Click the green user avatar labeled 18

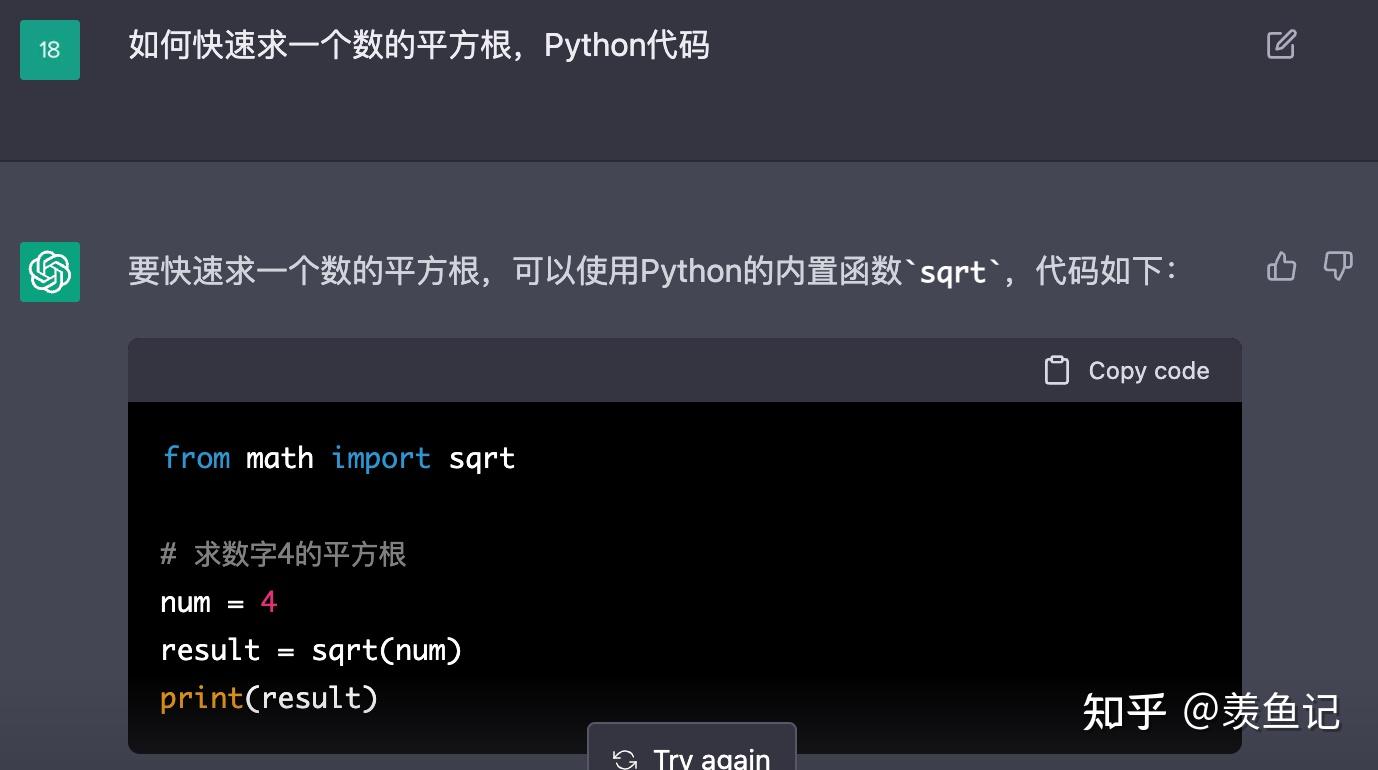pos(50,49)
